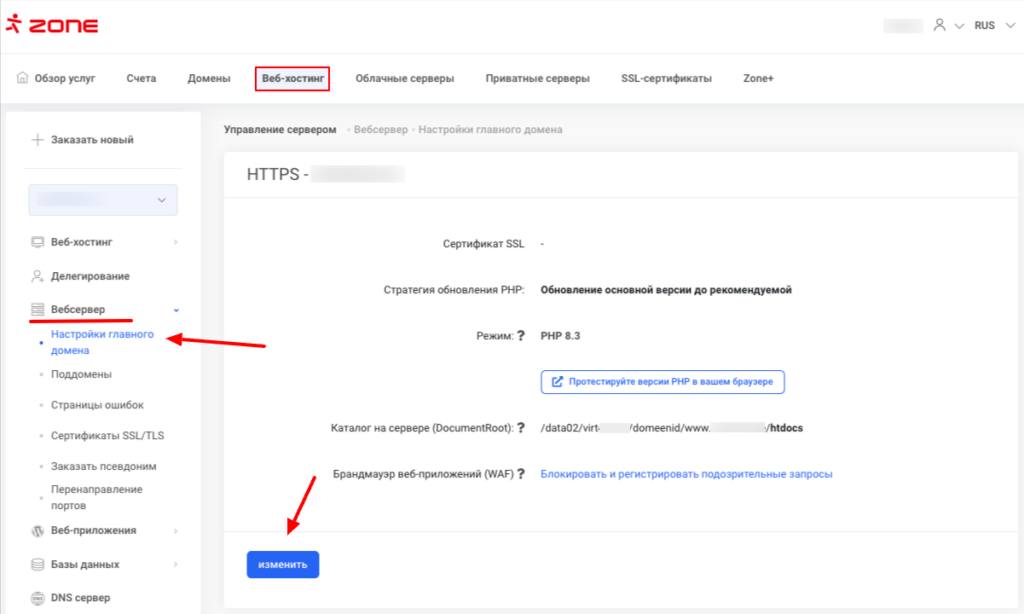
Task: Collapse the Вебсервер sidebar section
Action: coord(176,310)
